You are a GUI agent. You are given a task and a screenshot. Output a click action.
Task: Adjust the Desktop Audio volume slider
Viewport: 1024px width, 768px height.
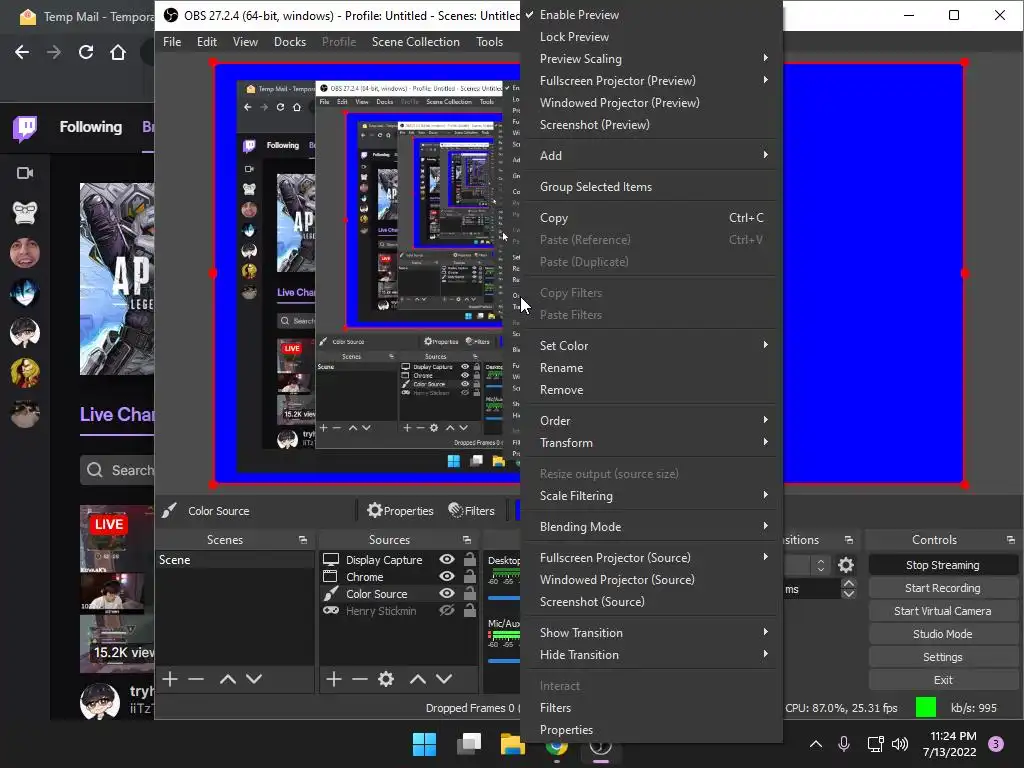click(504, 598)
